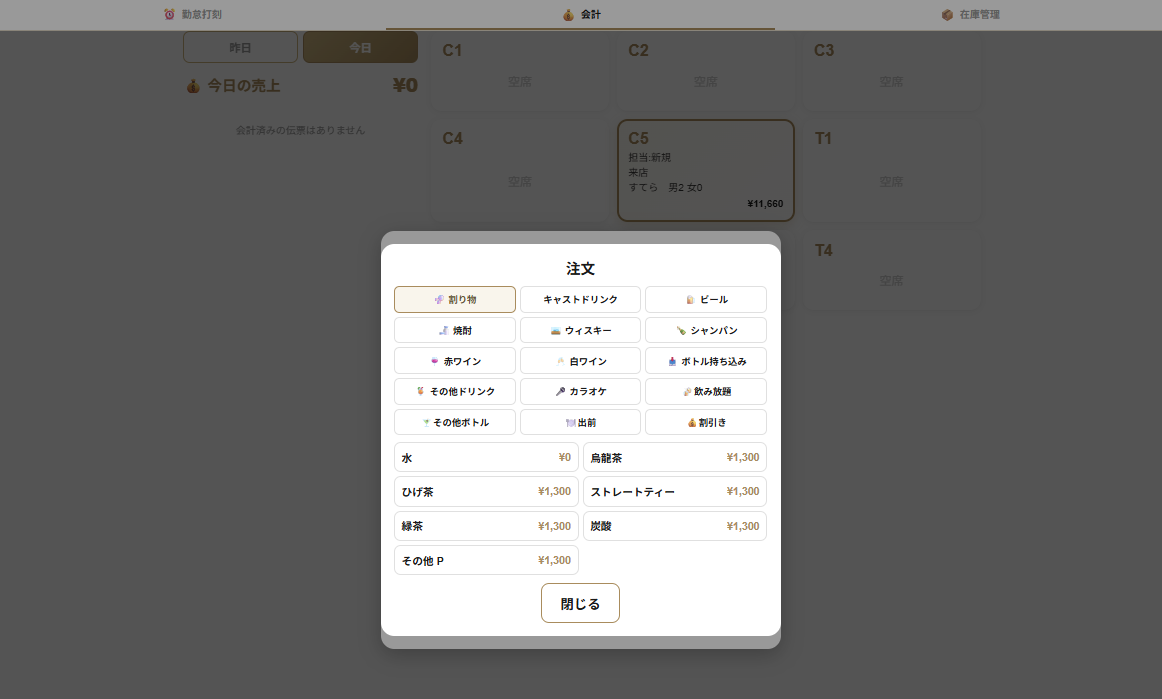Click the ウィスキー glass icon
Screen dimensions: 1162x699
(555, 331)
